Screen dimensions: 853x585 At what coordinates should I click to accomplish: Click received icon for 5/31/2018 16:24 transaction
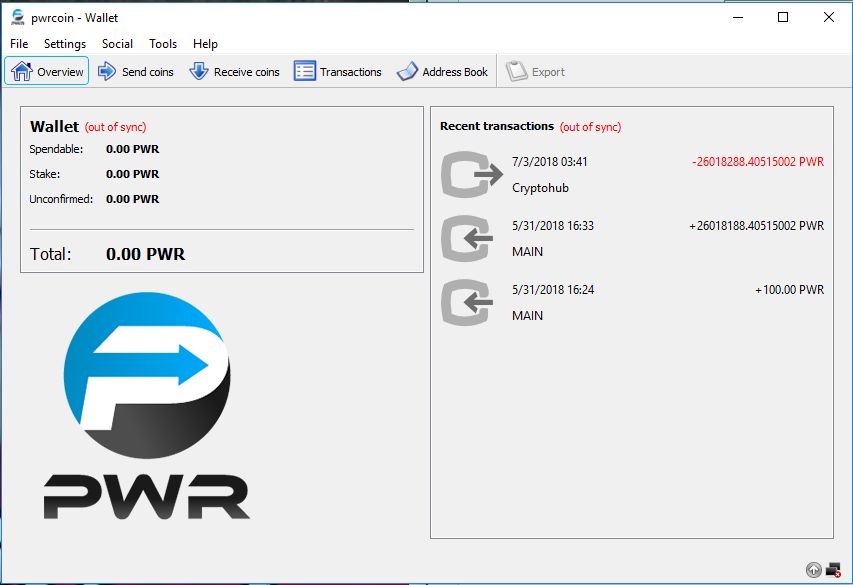tap(468, 303)
